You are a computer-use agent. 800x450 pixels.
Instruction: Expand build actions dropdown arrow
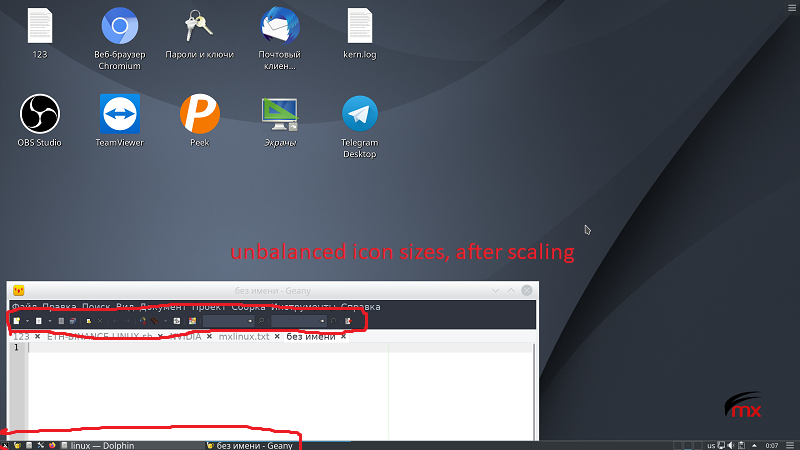point(165,321)
